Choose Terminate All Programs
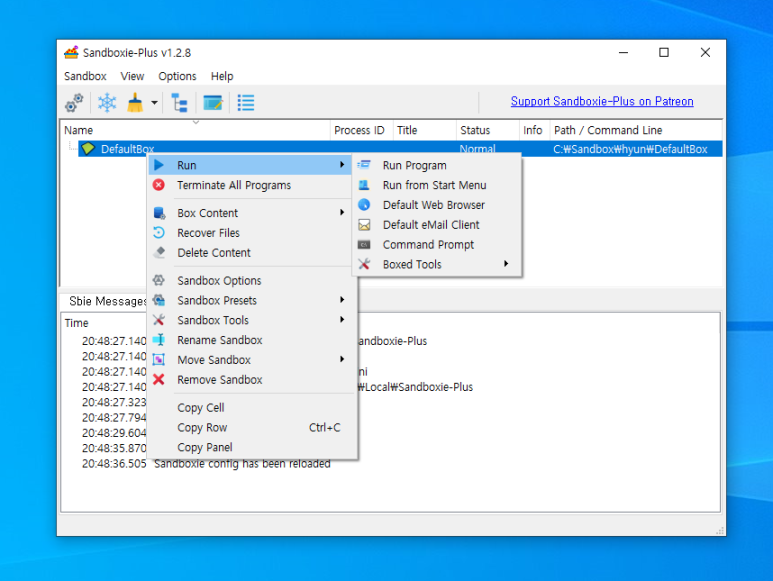This screenshot has height=581, width=773. click(x=249, y=185)
